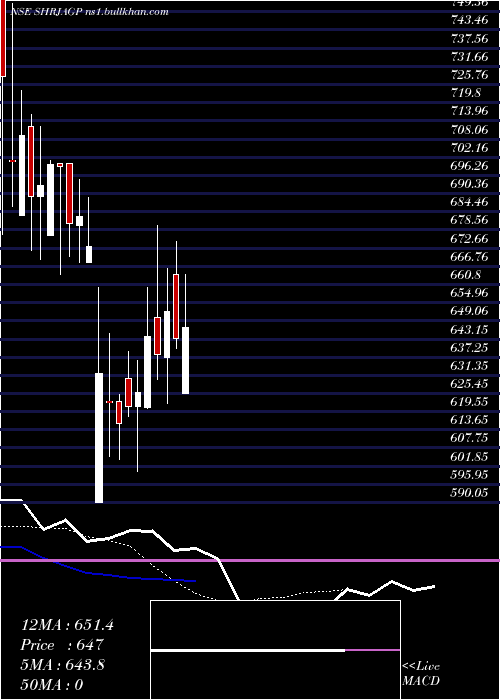Select the 666.76 price axis label
500x700 pixels.
point(469,257)
